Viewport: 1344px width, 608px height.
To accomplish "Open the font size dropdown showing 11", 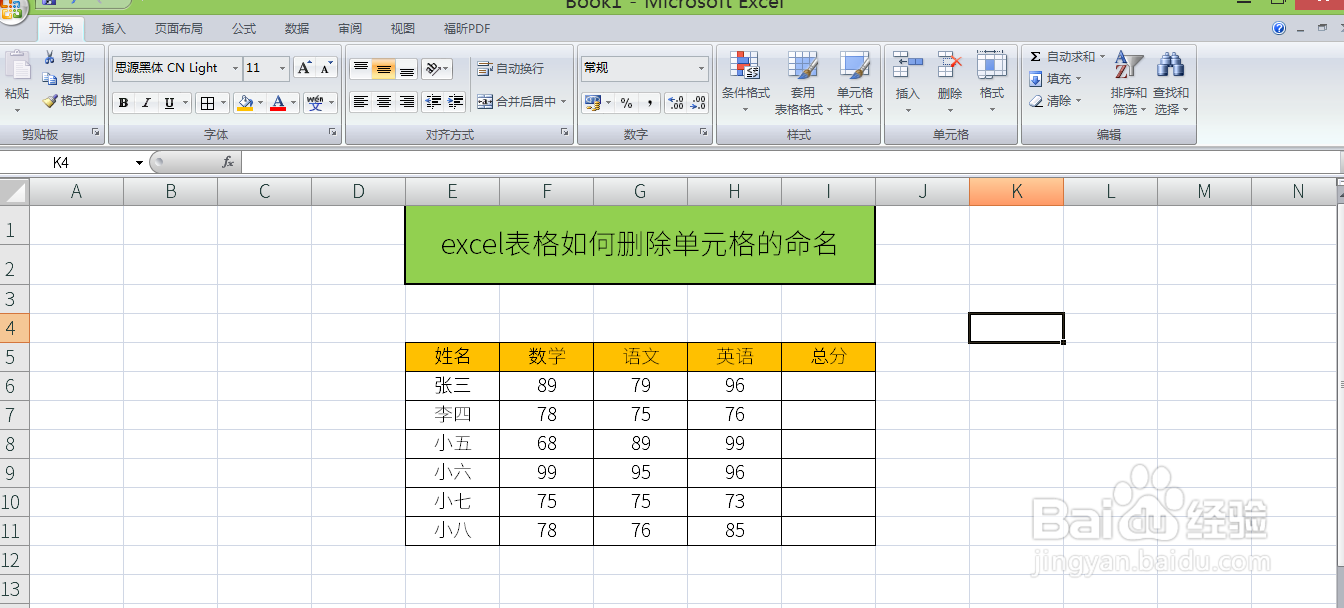I will [x=282, y=68].
